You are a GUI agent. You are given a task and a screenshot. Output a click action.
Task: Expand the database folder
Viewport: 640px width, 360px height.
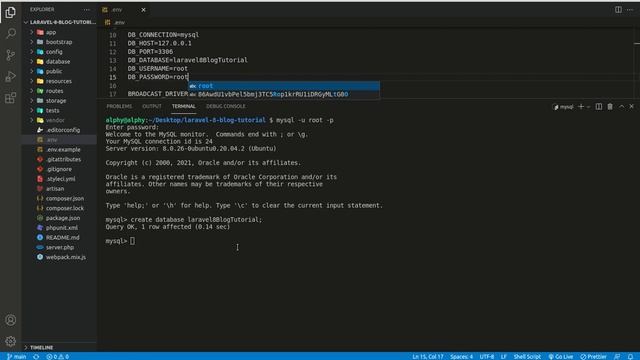tap(58, 62)
